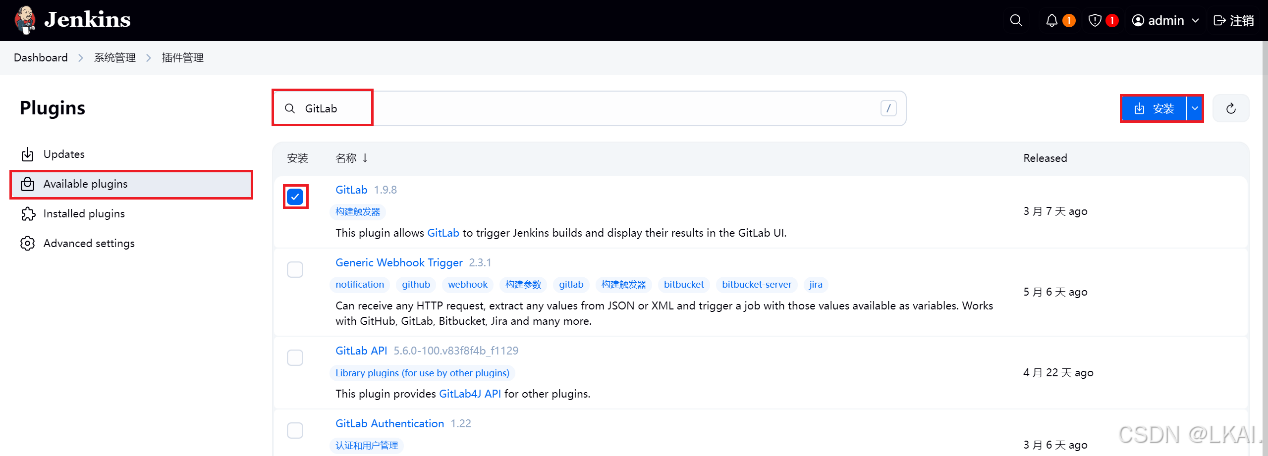Click the 构建触发器 tag in Generic Webhook row
Image resolution: width=1268 pixels, height=456 pixels.
pos(623,285)
